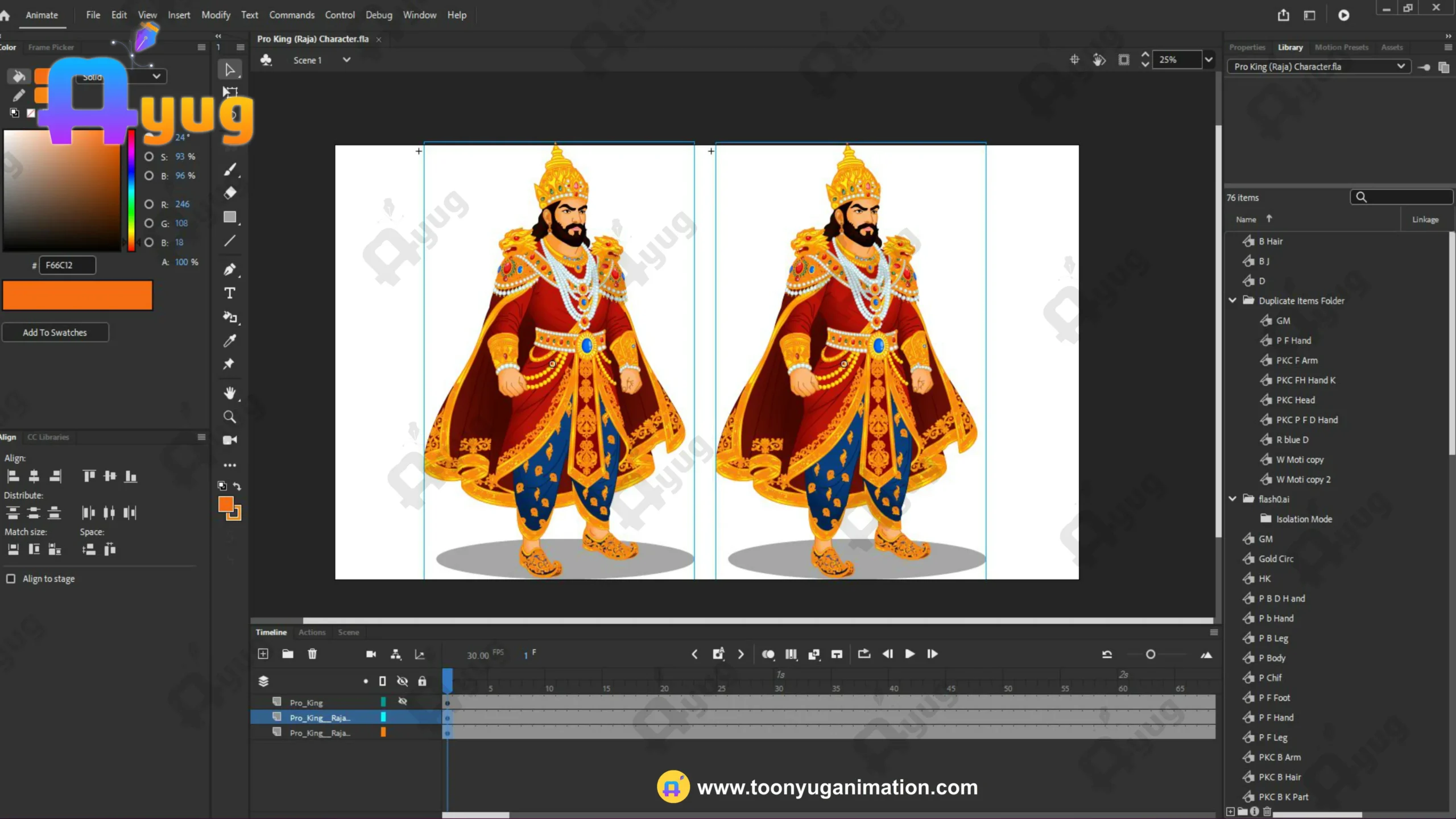Select the Zoom magnifier tool
This screenshot has height=819, width=1456.
pos(230,417)
